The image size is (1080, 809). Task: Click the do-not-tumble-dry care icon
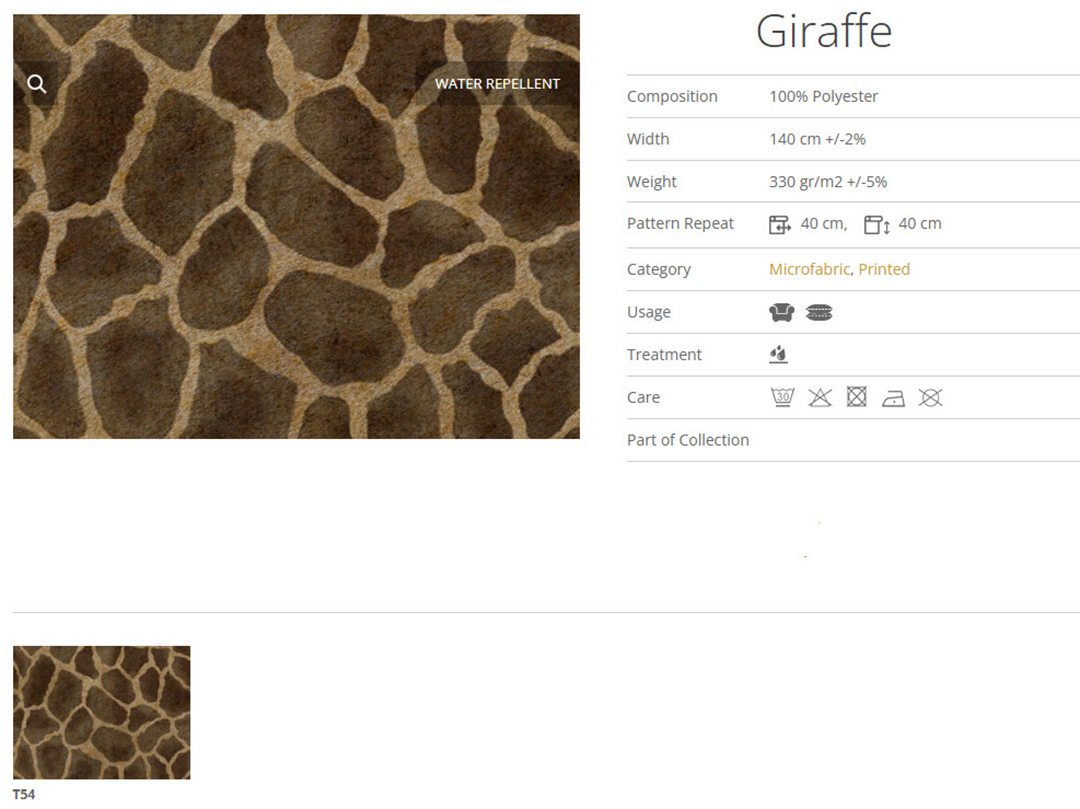[856, 398]
